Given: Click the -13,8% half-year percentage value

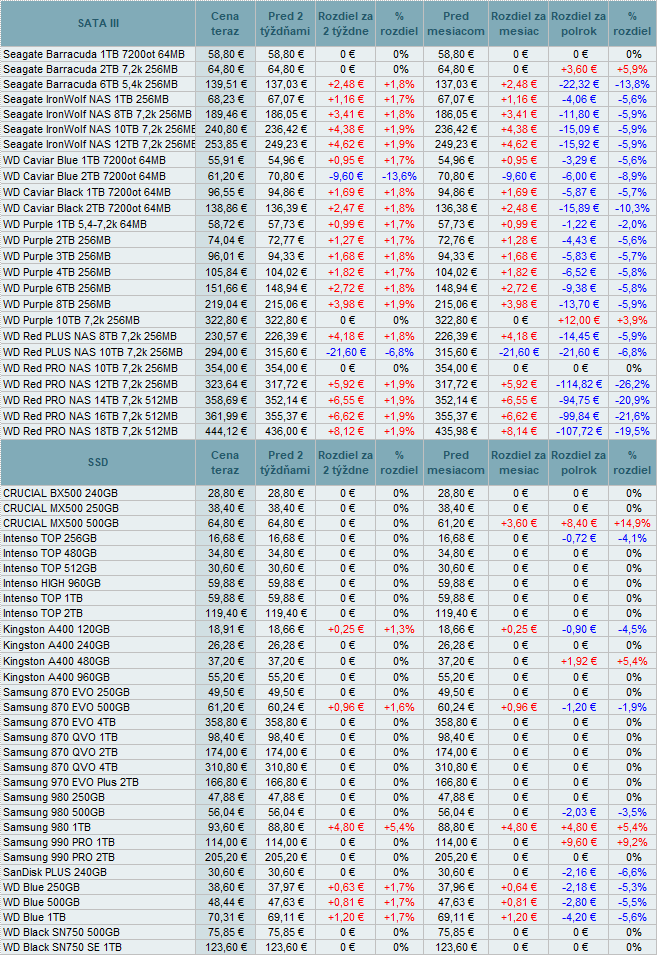Looking at the screenshot, I should [633, 84].
